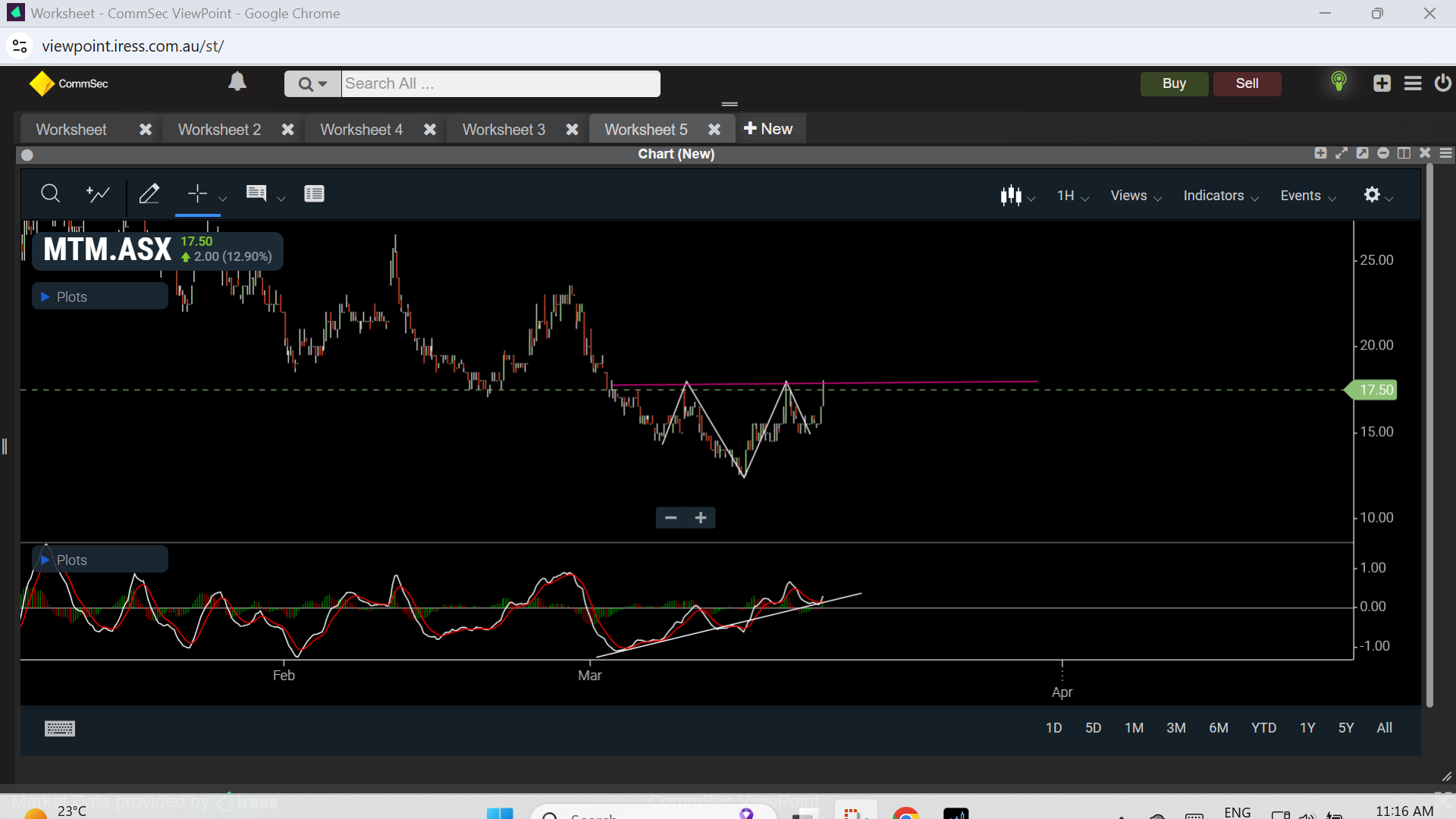Screen dimensions: 1456x819
Task: Open the Indicators dropdown menu
Action: point(1221,196)
